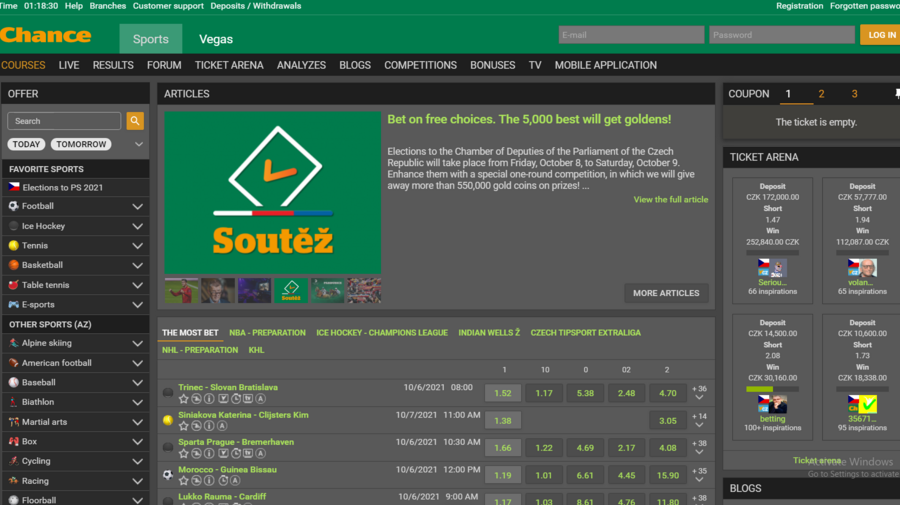
Task: Click the Football soccer ball icon in sidebar
Action: pos(13,206)
